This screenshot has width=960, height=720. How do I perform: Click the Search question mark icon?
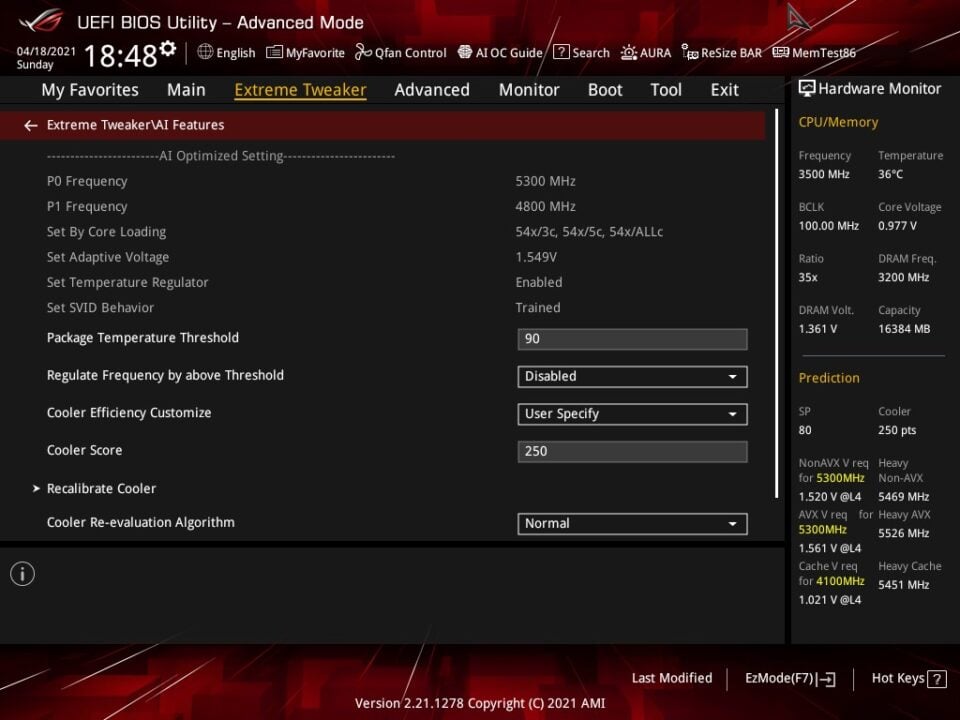(x=561, y=52)
